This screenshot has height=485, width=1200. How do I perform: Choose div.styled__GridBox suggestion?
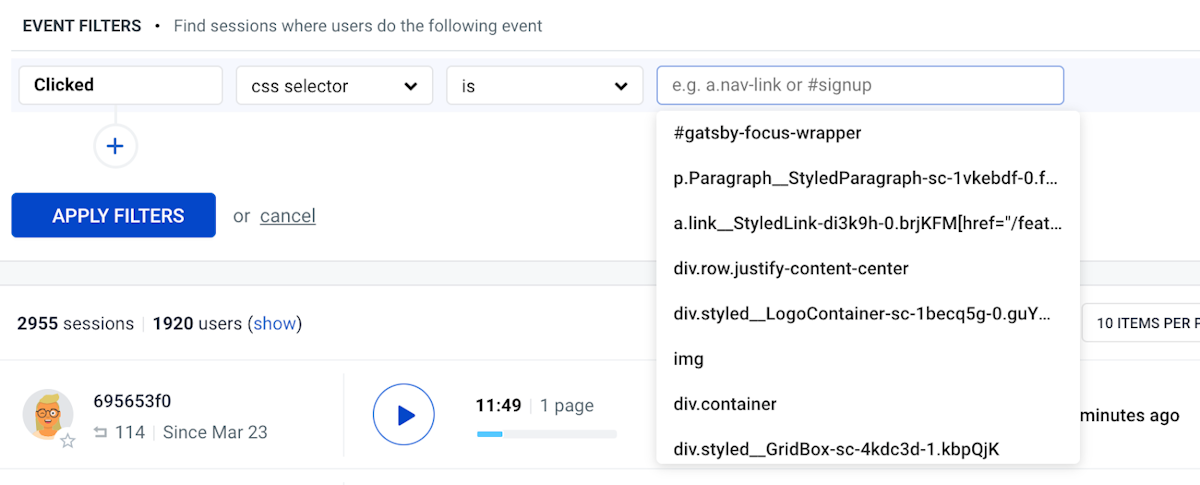click(868, 448)
